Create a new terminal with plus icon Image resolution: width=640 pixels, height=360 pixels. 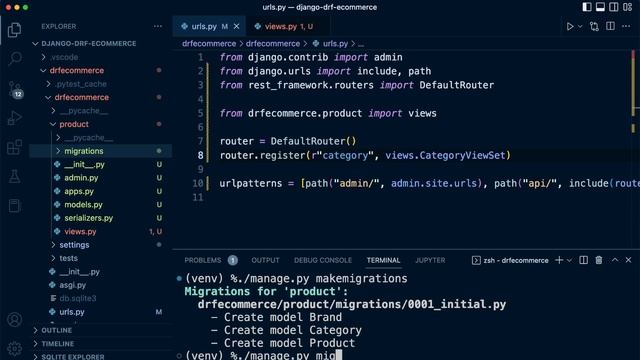[559, 260]
